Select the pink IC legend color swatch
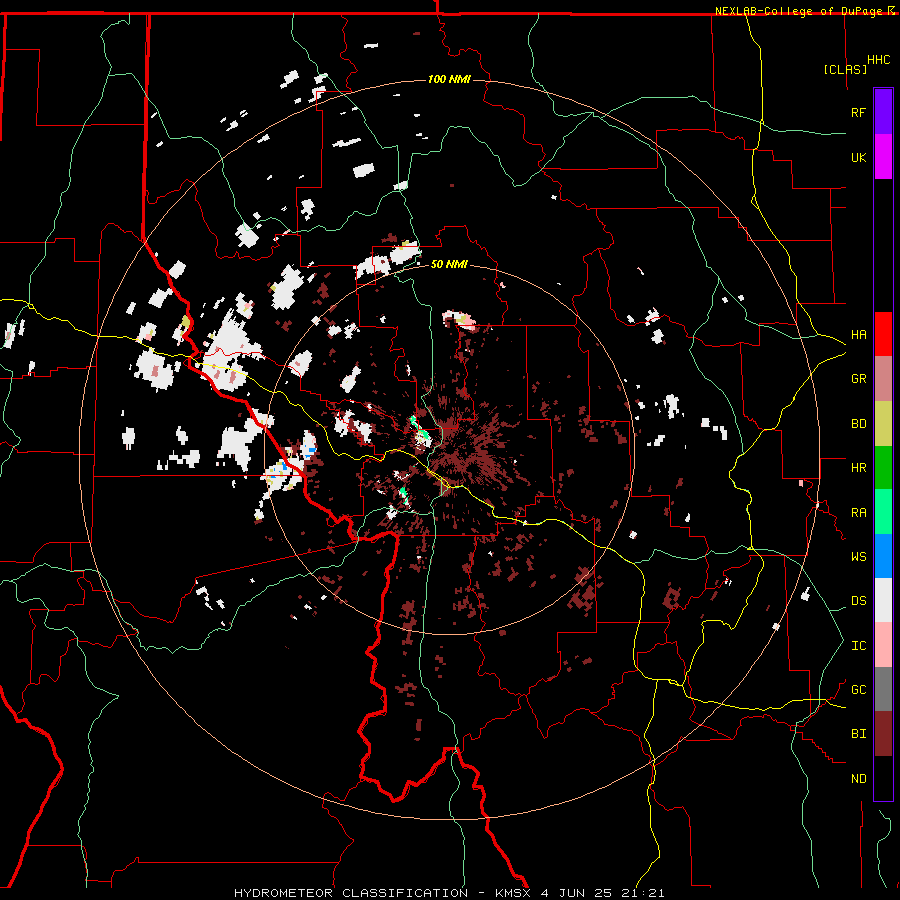This screenshot has width=900, height=900. (x=883, y=645)
